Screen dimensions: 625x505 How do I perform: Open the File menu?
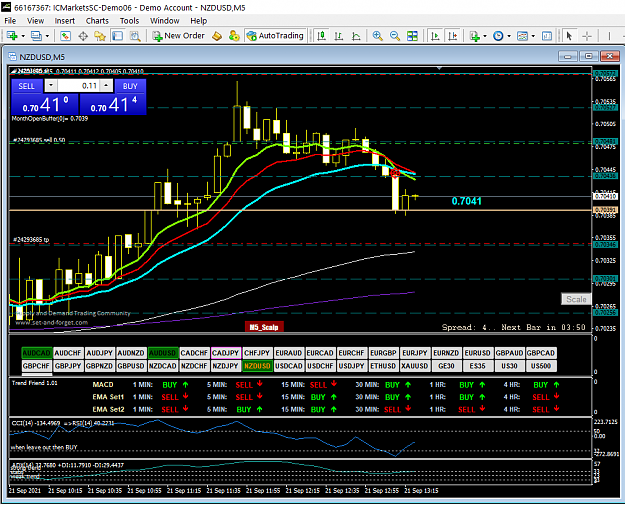(10, 21)
